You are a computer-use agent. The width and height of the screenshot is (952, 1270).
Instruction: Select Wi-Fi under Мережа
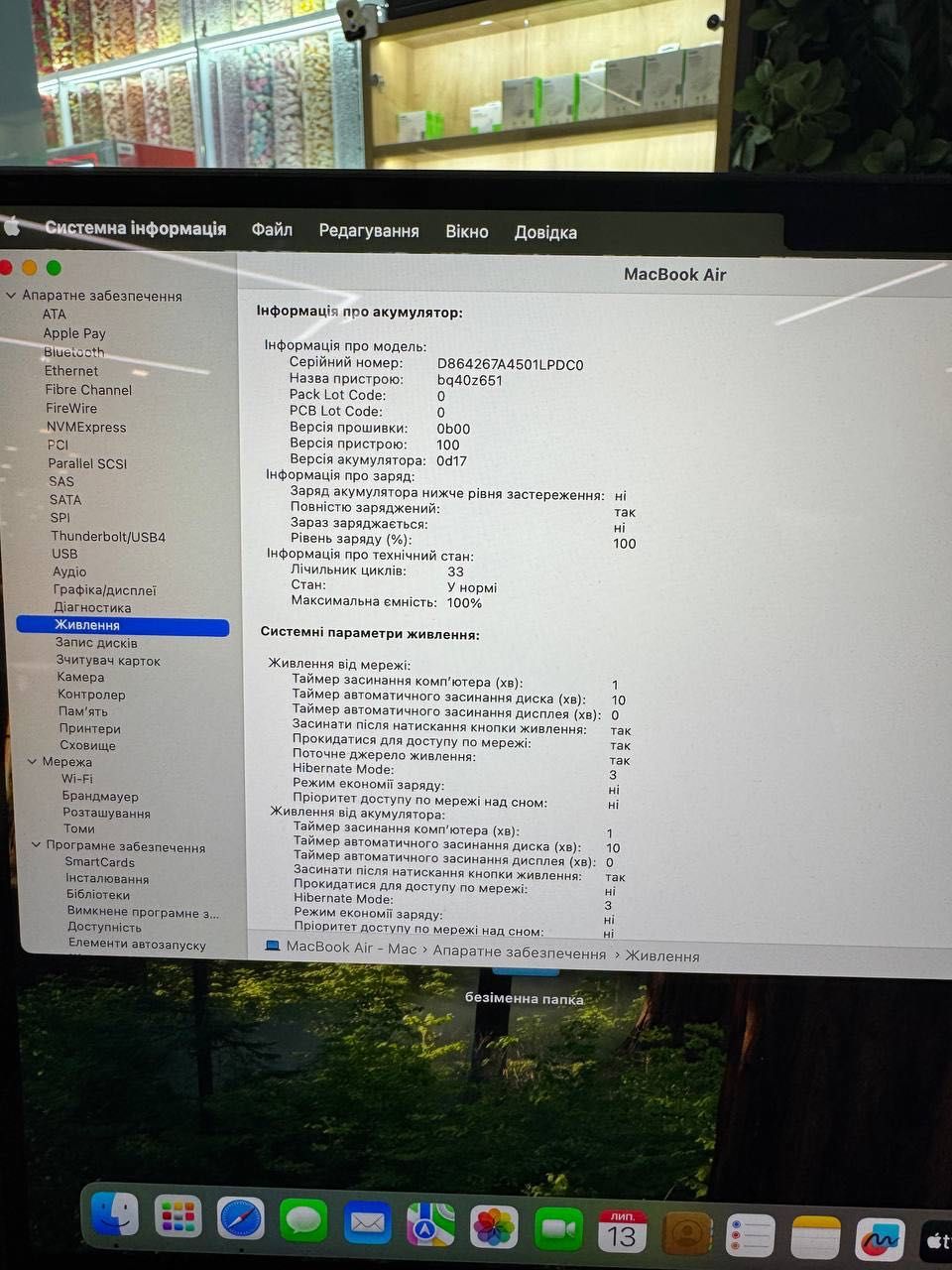coord(76,779)
